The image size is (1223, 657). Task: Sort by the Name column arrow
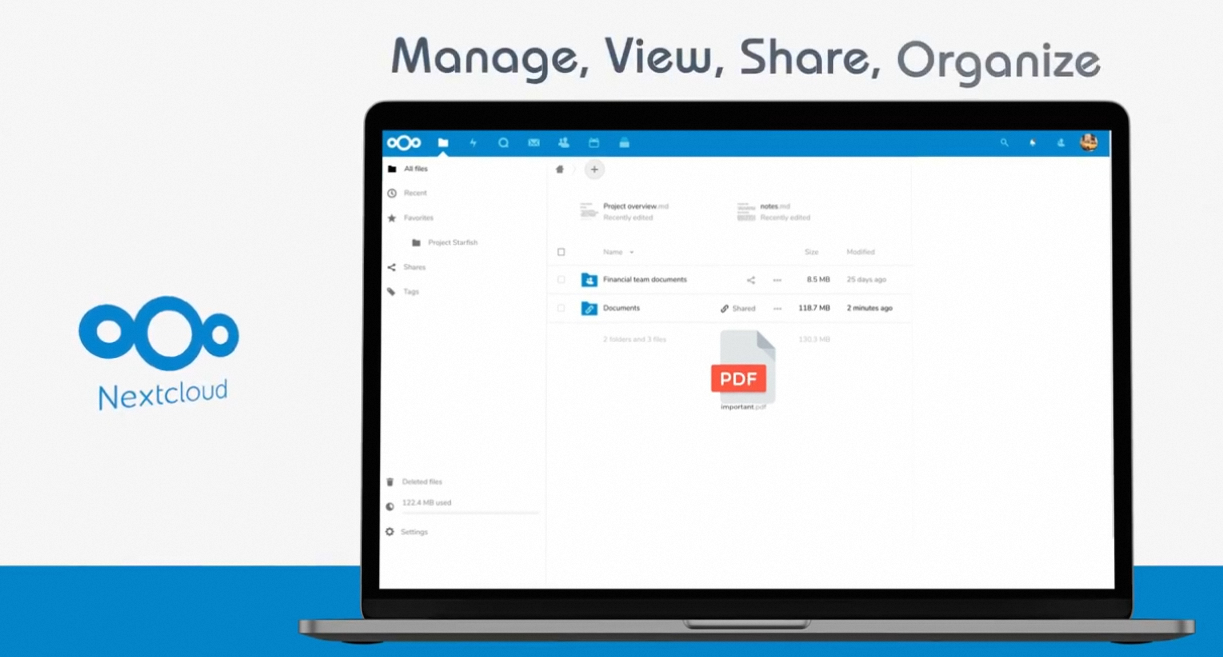click(x=631, y=252)
